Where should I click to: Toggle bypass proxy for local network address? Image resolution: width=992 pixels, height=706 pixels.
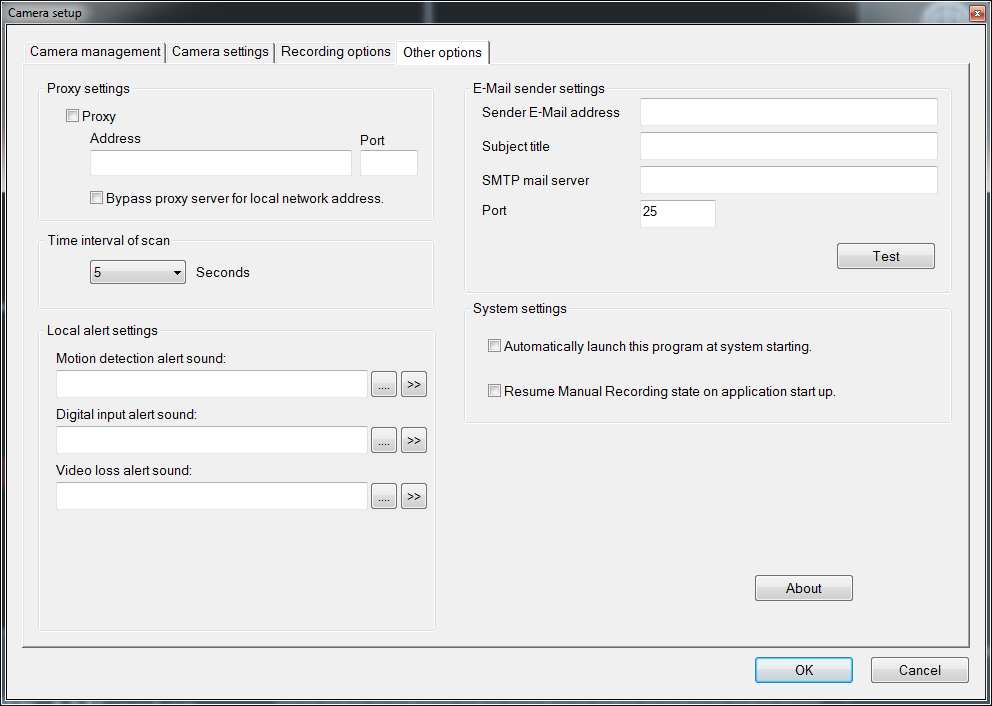(96, 198)
